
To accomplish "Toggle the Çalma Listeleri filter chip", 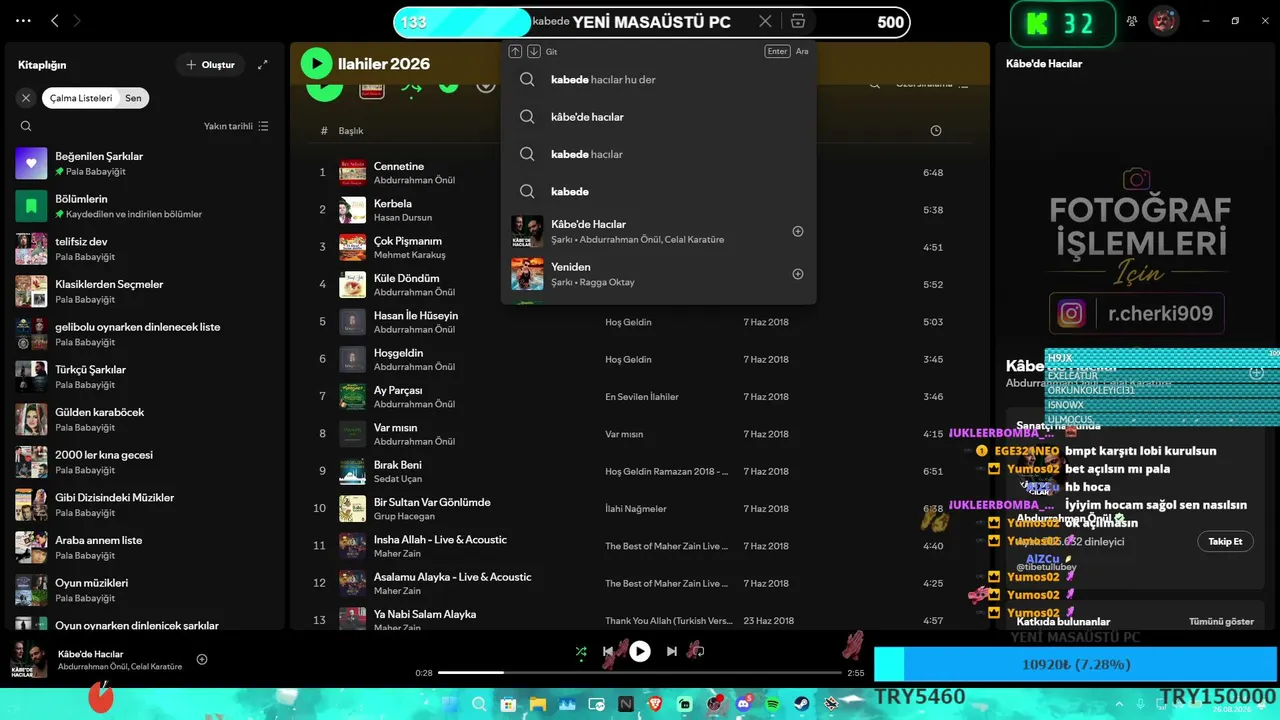I will tap(81, 98).
